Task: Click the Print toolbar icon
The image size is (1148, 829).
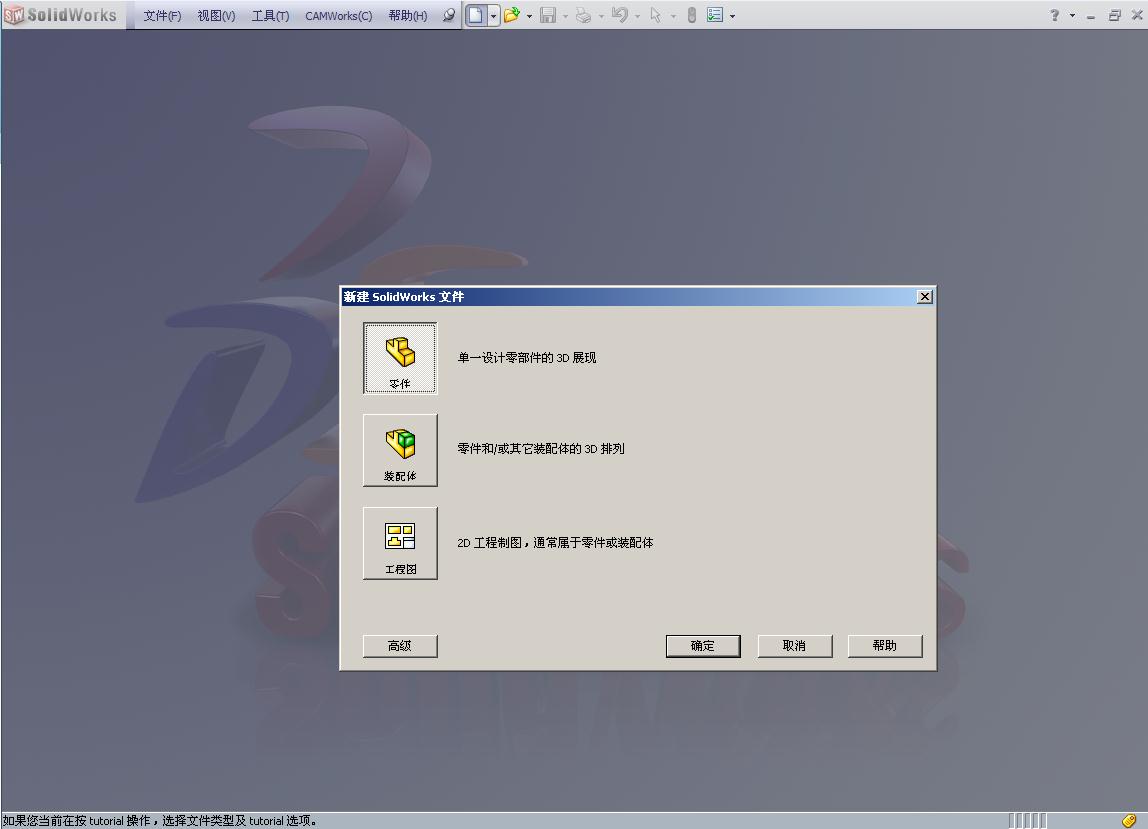Action: point(584,15)
